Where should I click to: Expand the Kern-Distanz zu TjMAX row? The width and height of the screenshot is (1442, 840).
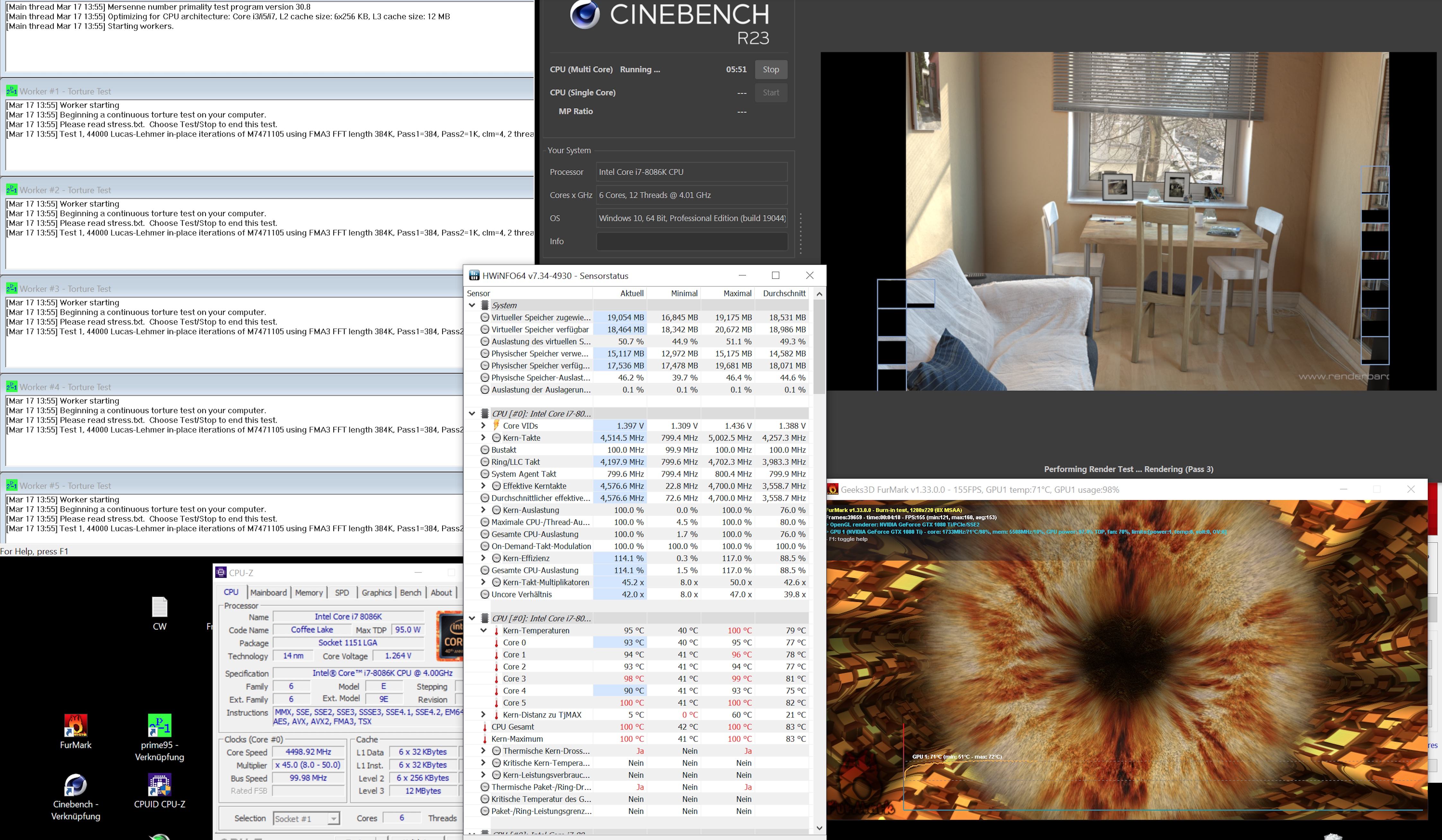[483, 715]
